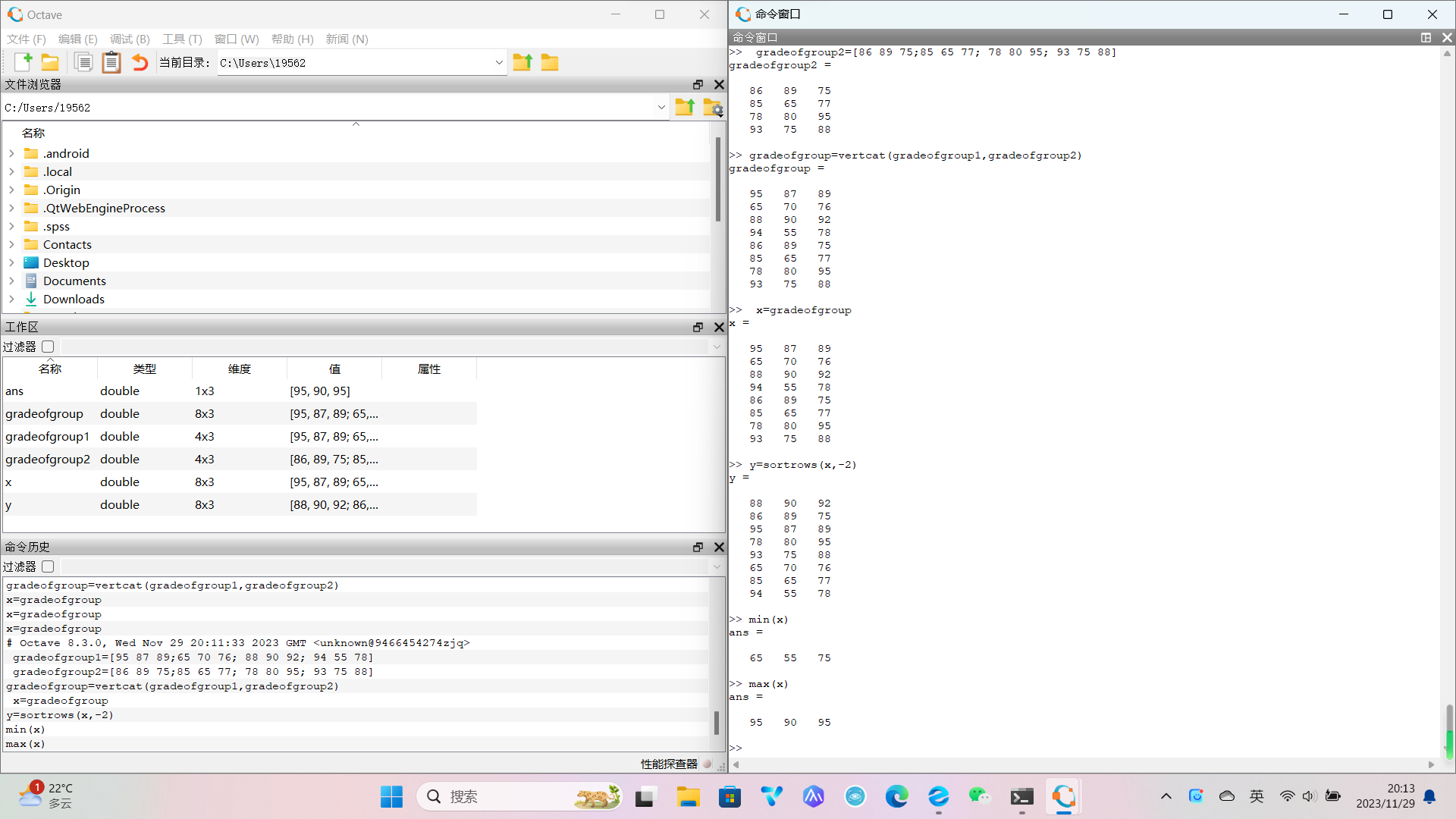The height and width of the screenshot is (819, 1456).
Task: Click the Windows taskbar search box
Action: [x=519, y=796]
